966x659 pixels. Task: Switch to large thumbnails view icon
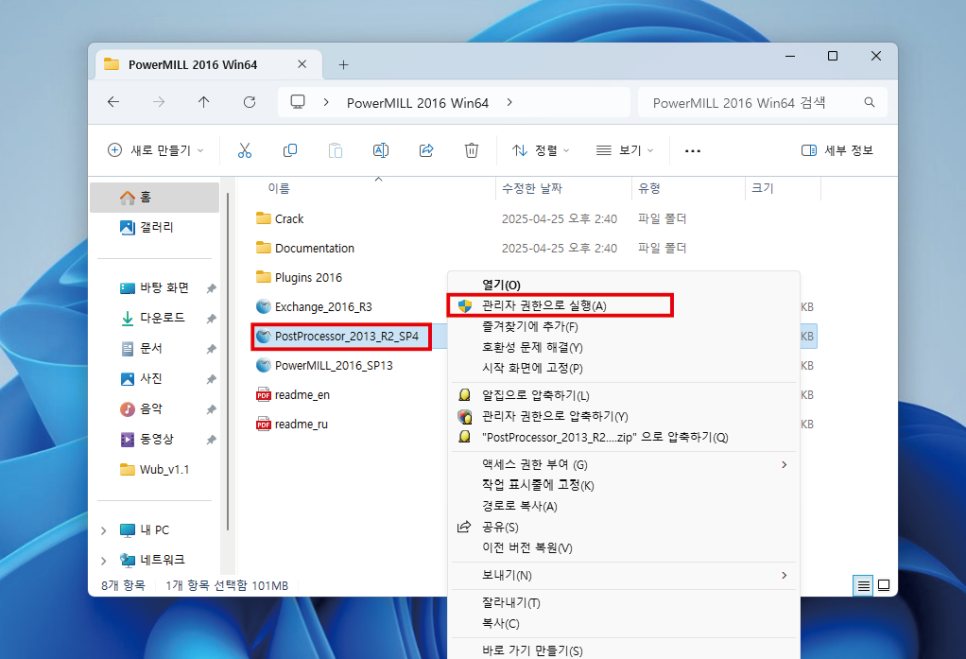tap(883, 586)
